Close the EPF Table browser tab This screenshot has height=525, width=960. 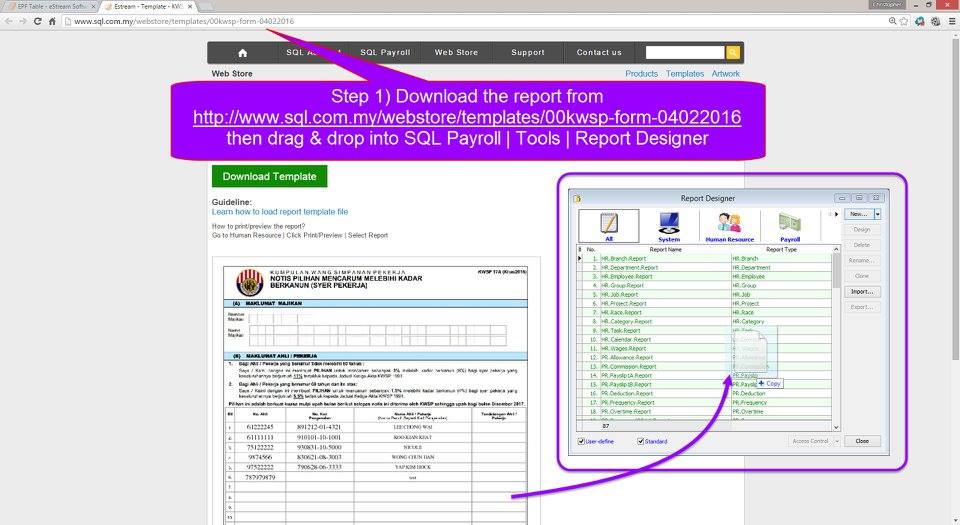point(93,6)
